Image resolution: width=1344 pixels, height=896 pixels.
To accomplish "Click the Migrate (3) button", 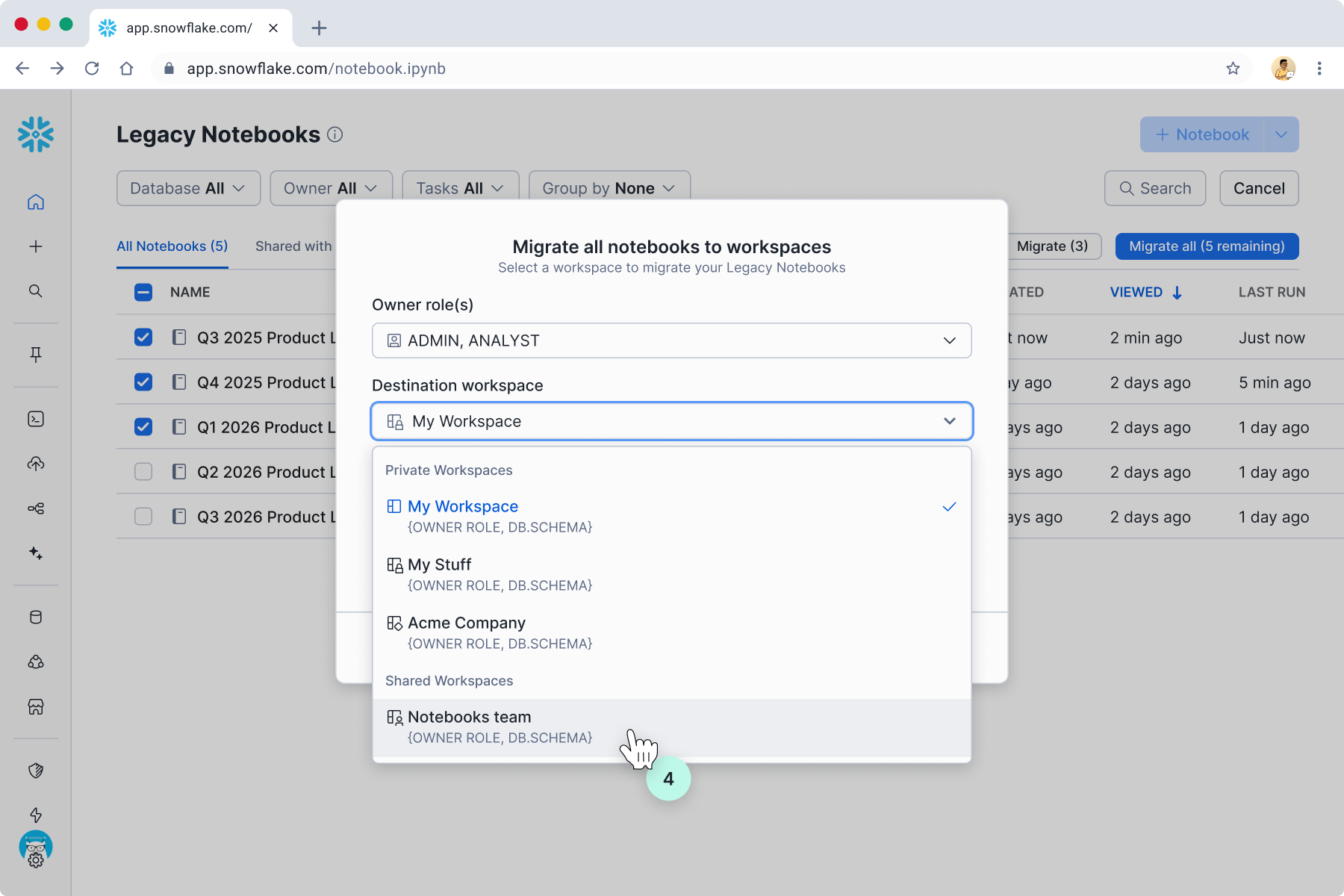I will pyautogui.click(x=1054, y=246).
